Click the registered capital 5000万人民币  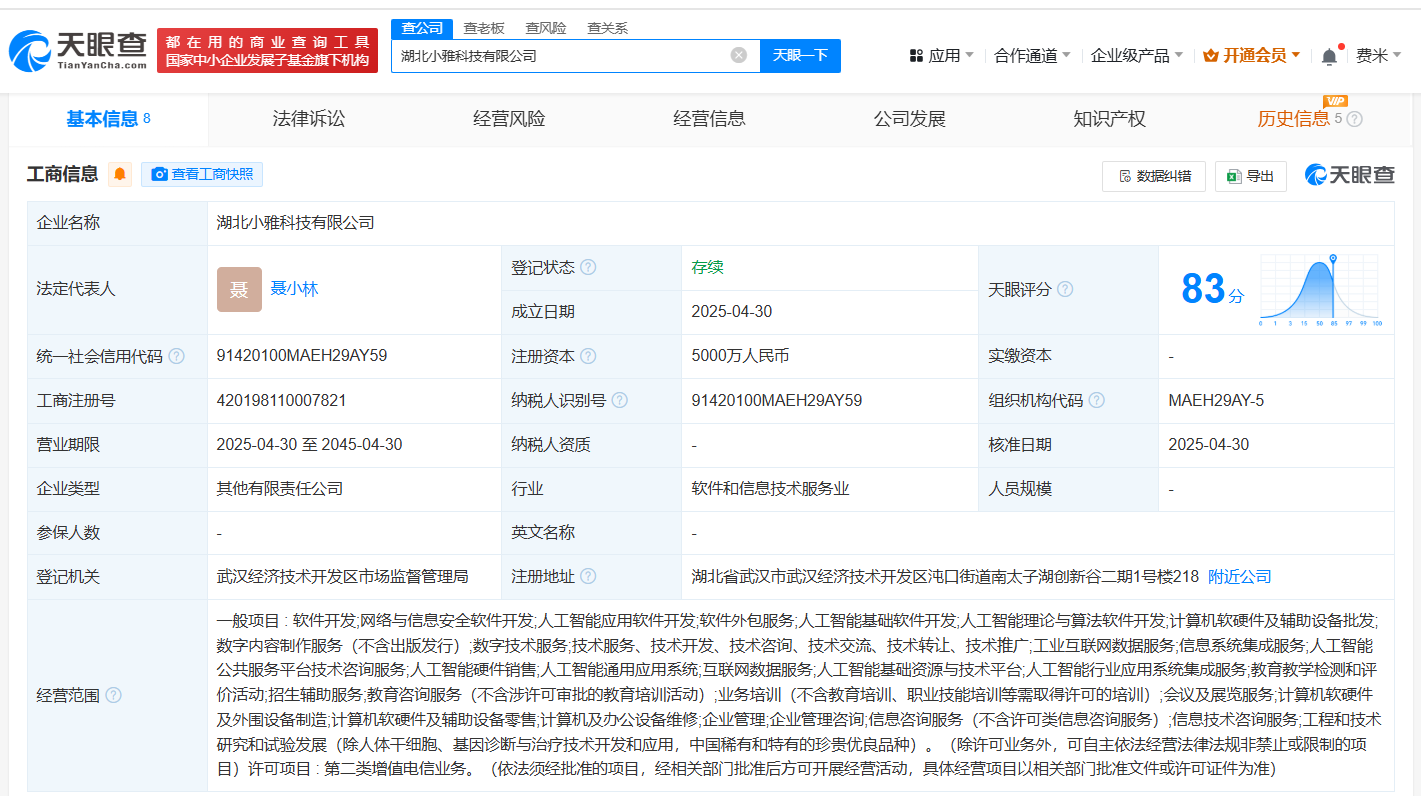pos(740,356)
